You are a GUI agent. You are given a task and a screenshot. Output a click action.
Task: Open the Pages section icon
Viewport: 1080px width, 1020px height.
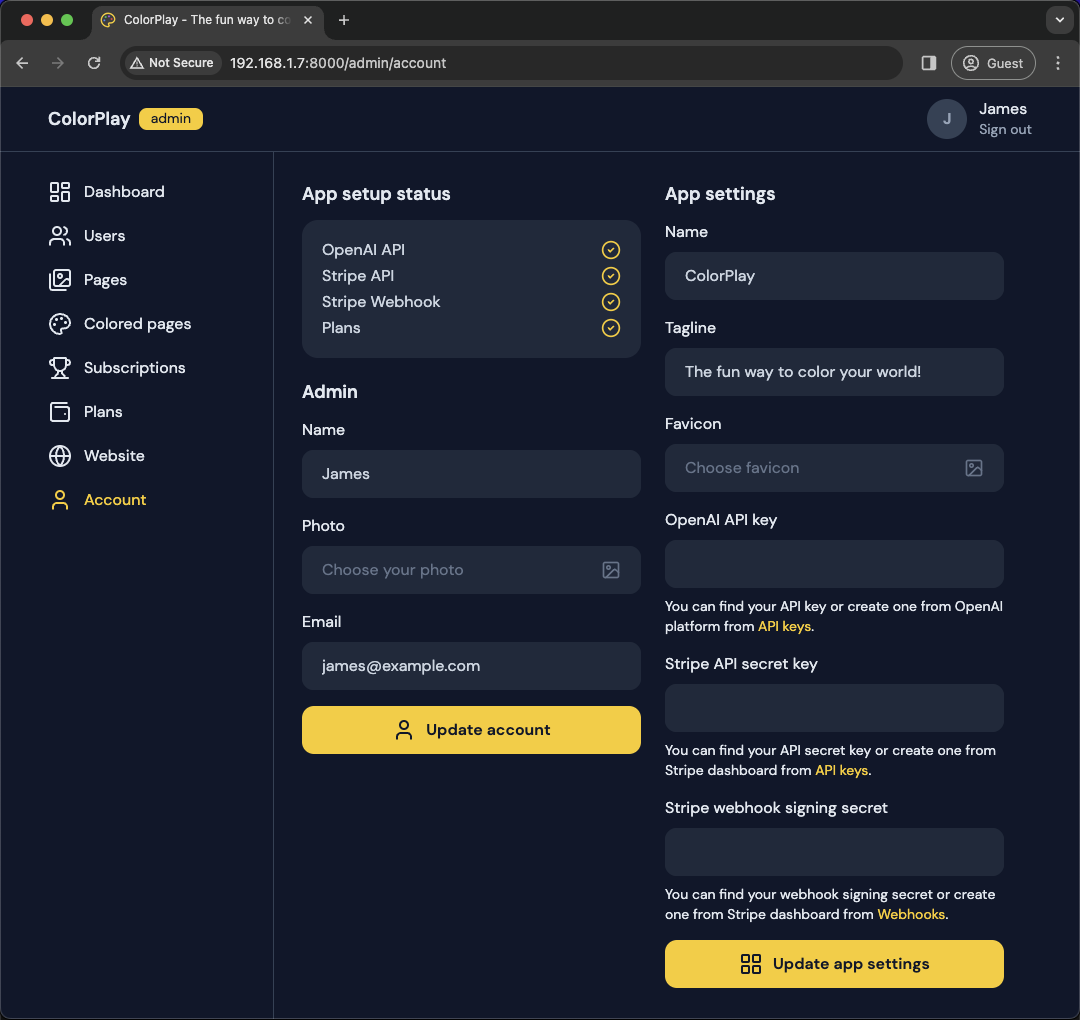(x=59, y=279)
